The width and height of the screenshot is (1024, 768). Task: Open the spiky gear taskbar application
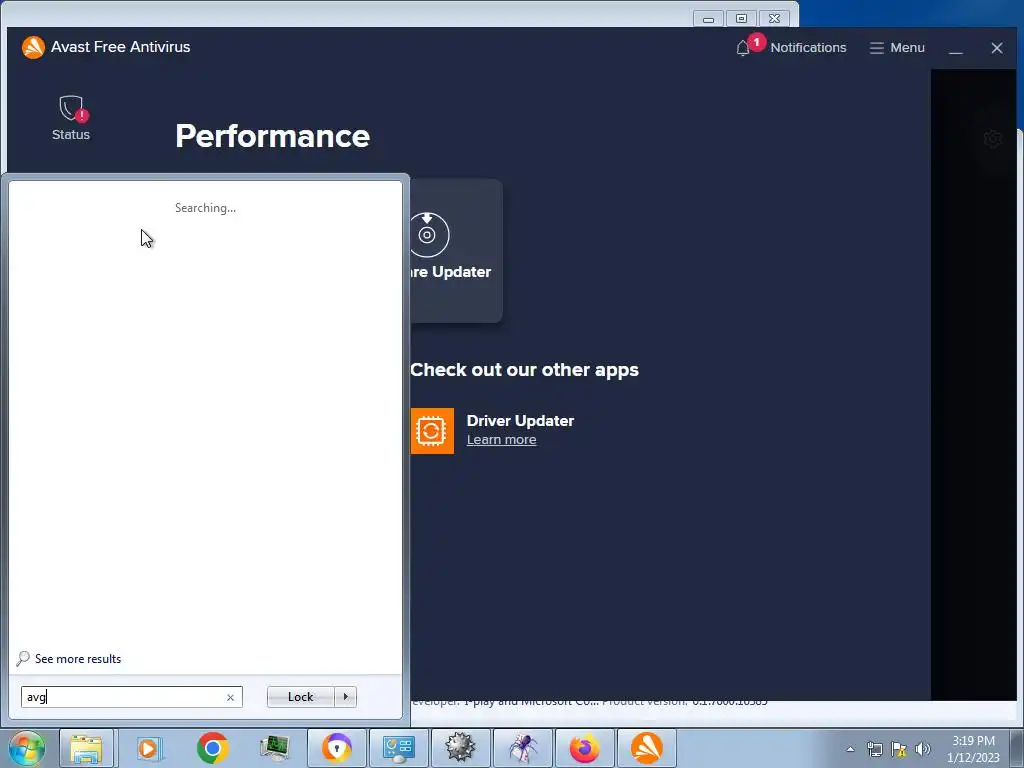pyautogui.click(x=460, y=748)
